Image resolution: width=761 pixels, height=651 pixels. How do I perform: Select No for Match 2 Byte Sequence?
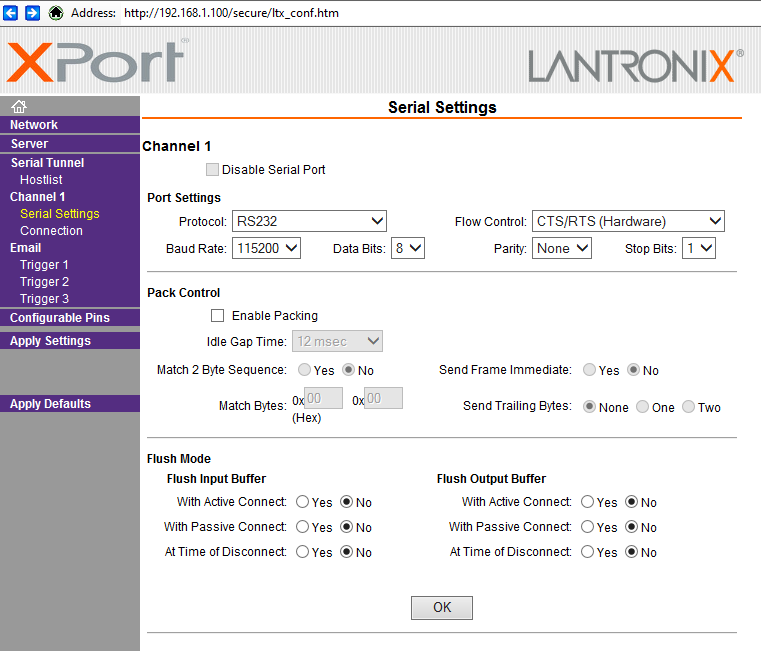tap(348, 370)
